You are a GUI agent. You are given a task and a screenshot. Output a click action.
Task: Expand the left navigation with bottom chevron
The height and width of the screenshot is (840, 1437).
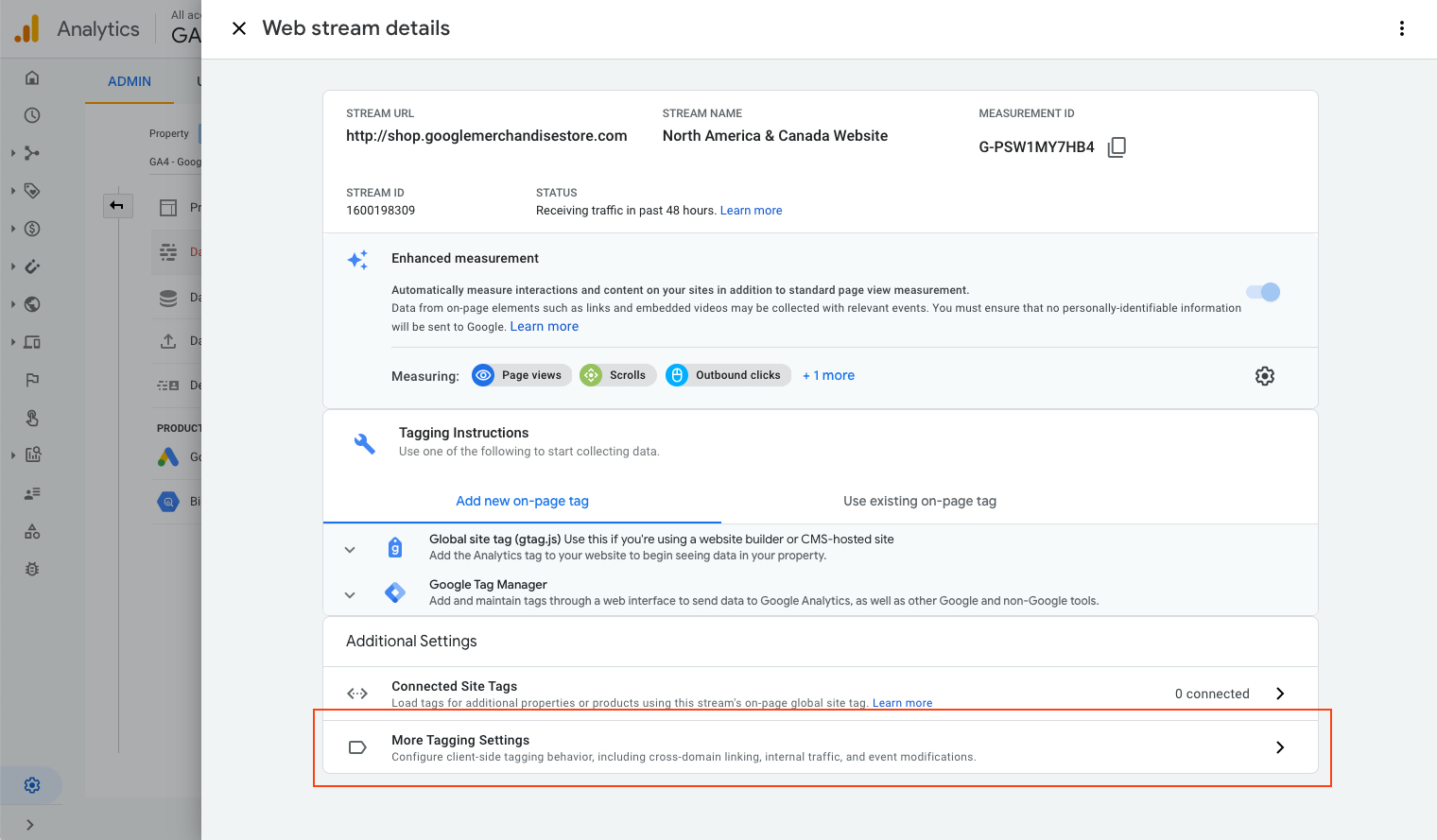(30, 825)
